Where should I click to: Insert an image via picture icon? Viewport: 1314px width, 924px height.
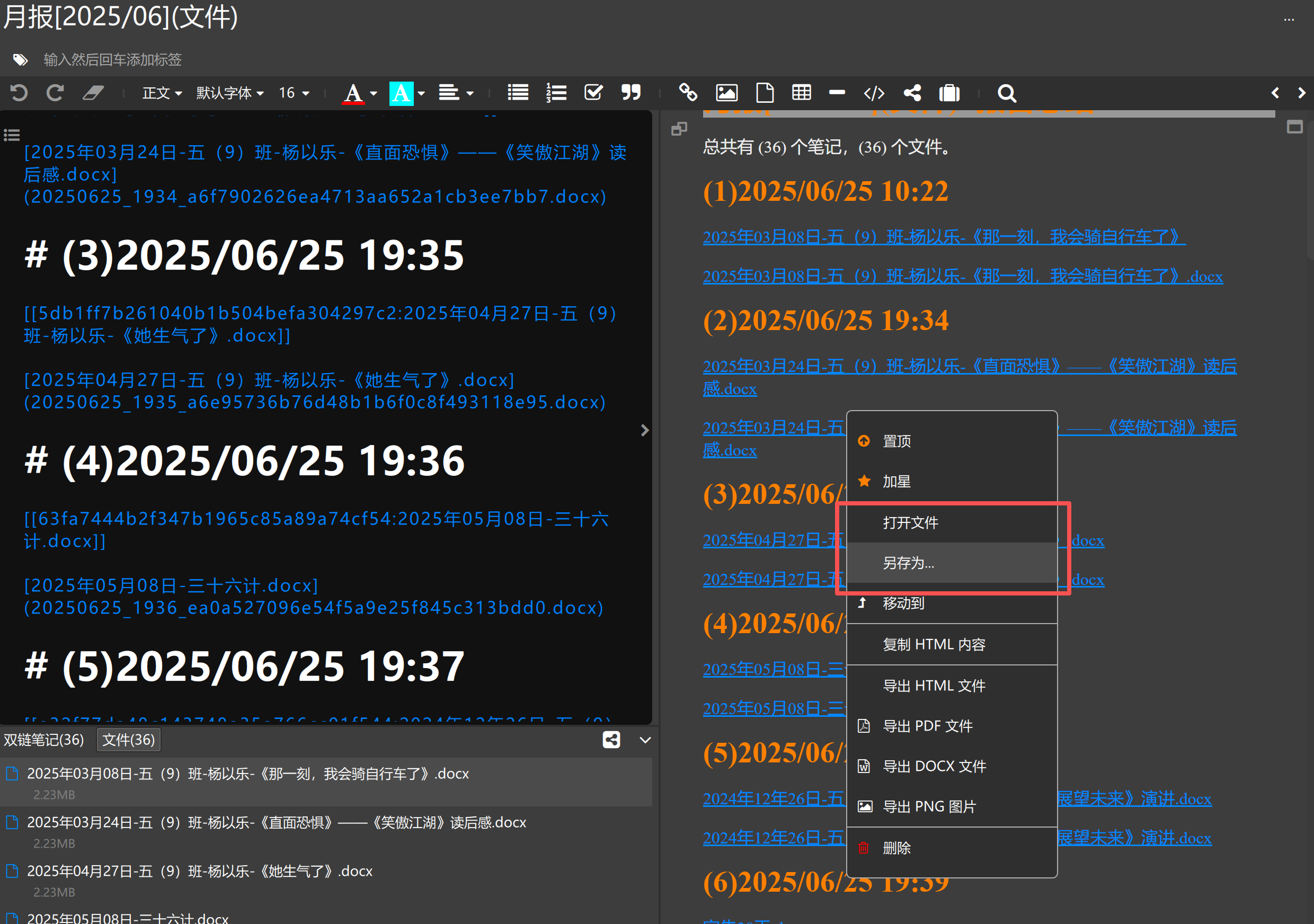pos(726,93)
